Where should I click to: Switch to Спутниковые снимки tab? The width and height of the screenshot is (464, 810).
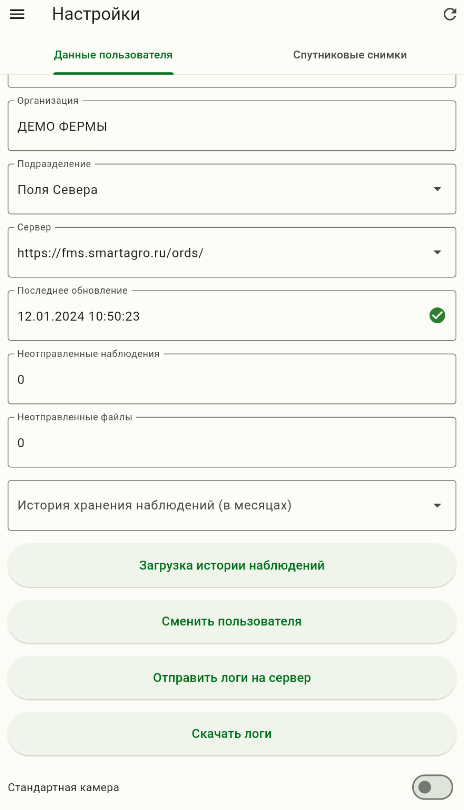click(350, 55)
